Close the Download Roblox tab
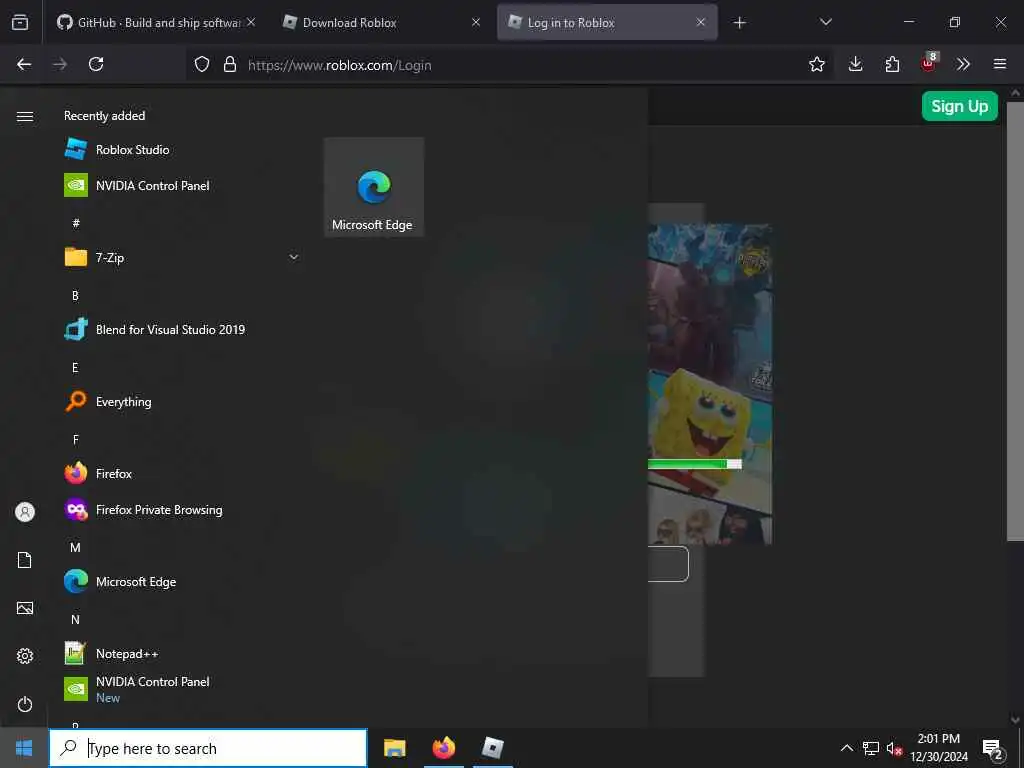This screenshot has width=1024, height=768. coord(476,22)
